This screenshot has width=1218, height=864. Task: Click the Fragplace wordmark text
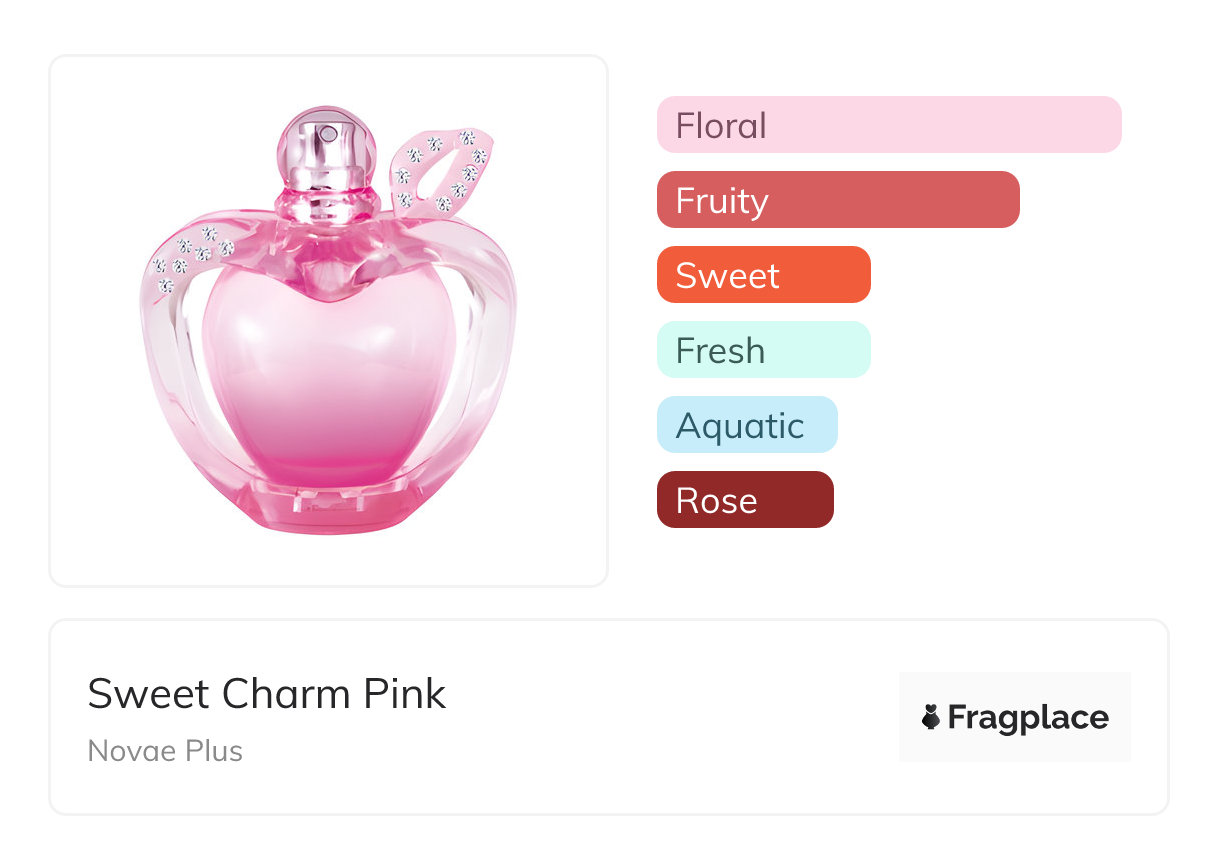click(x=1027, y=717)
